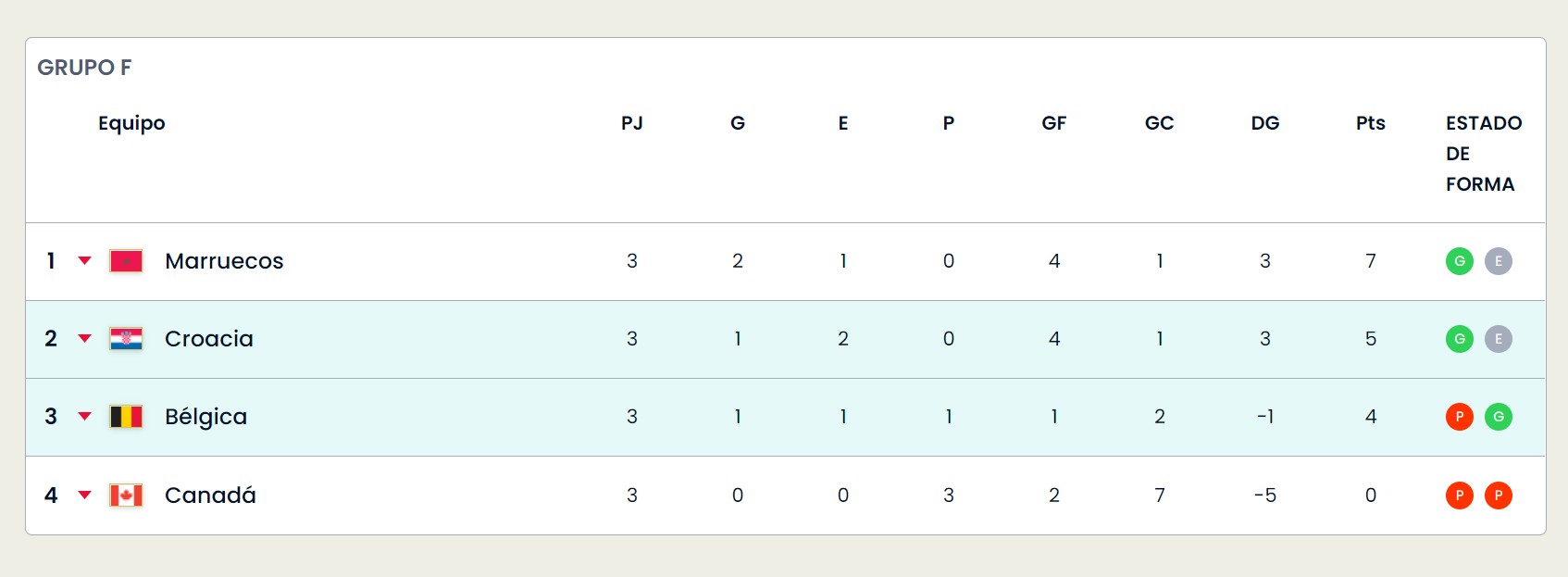Click the GRUPO F heading

tap(84, 68)
